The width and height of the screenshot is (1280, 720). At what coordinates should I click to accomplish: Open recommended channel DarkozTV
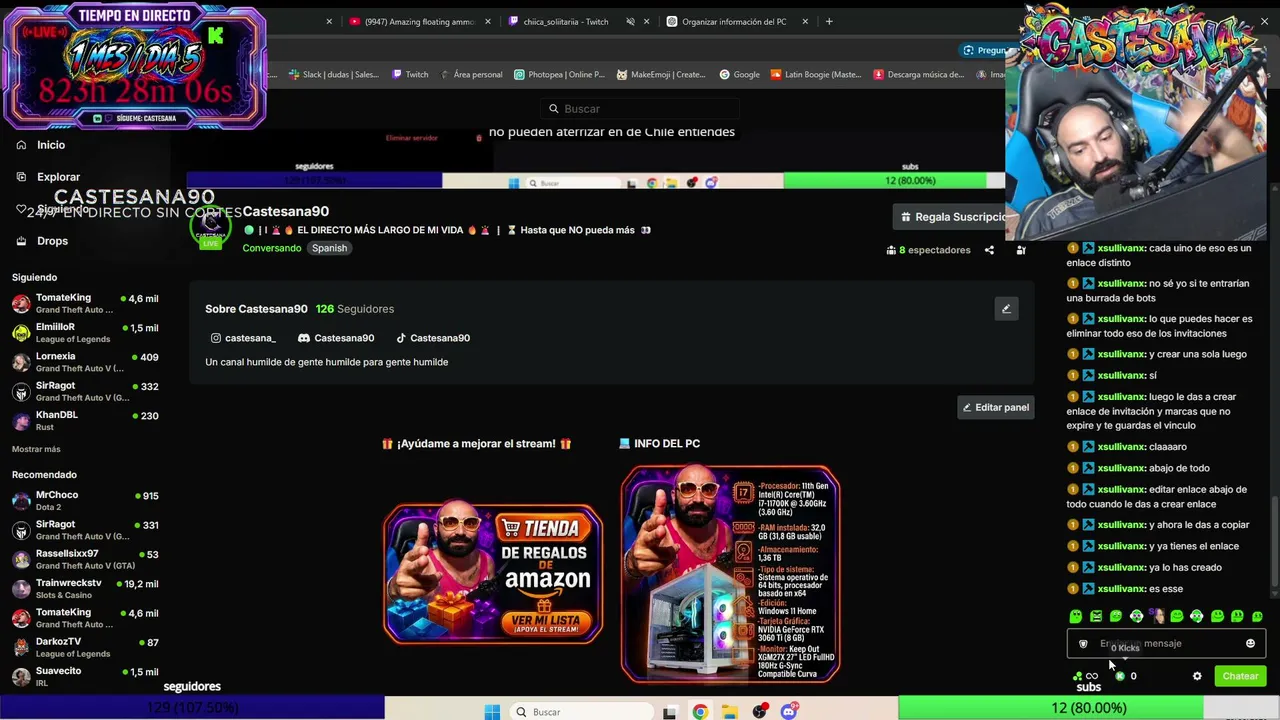coord(85,647)
